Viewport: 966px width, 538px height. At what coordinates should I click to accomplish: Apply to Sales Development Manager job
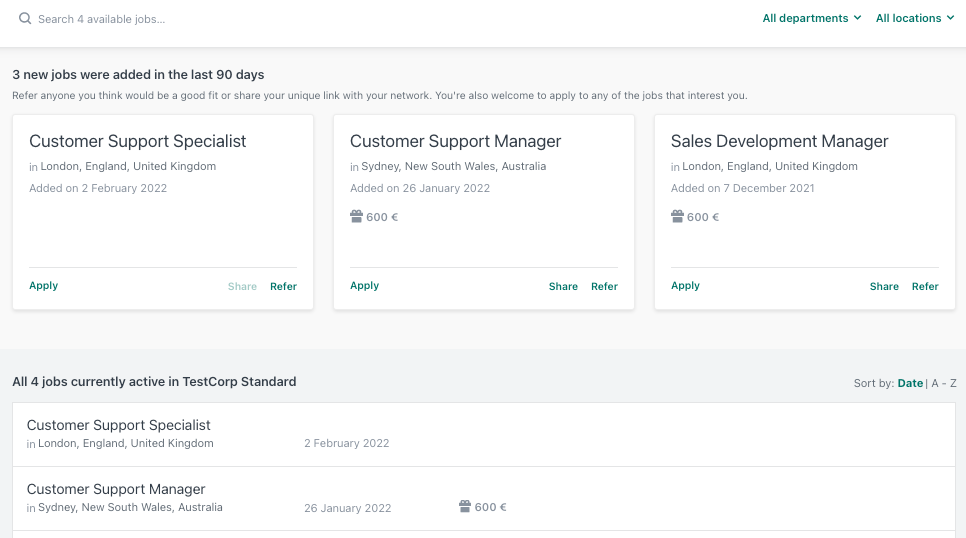tap(685, 286)
